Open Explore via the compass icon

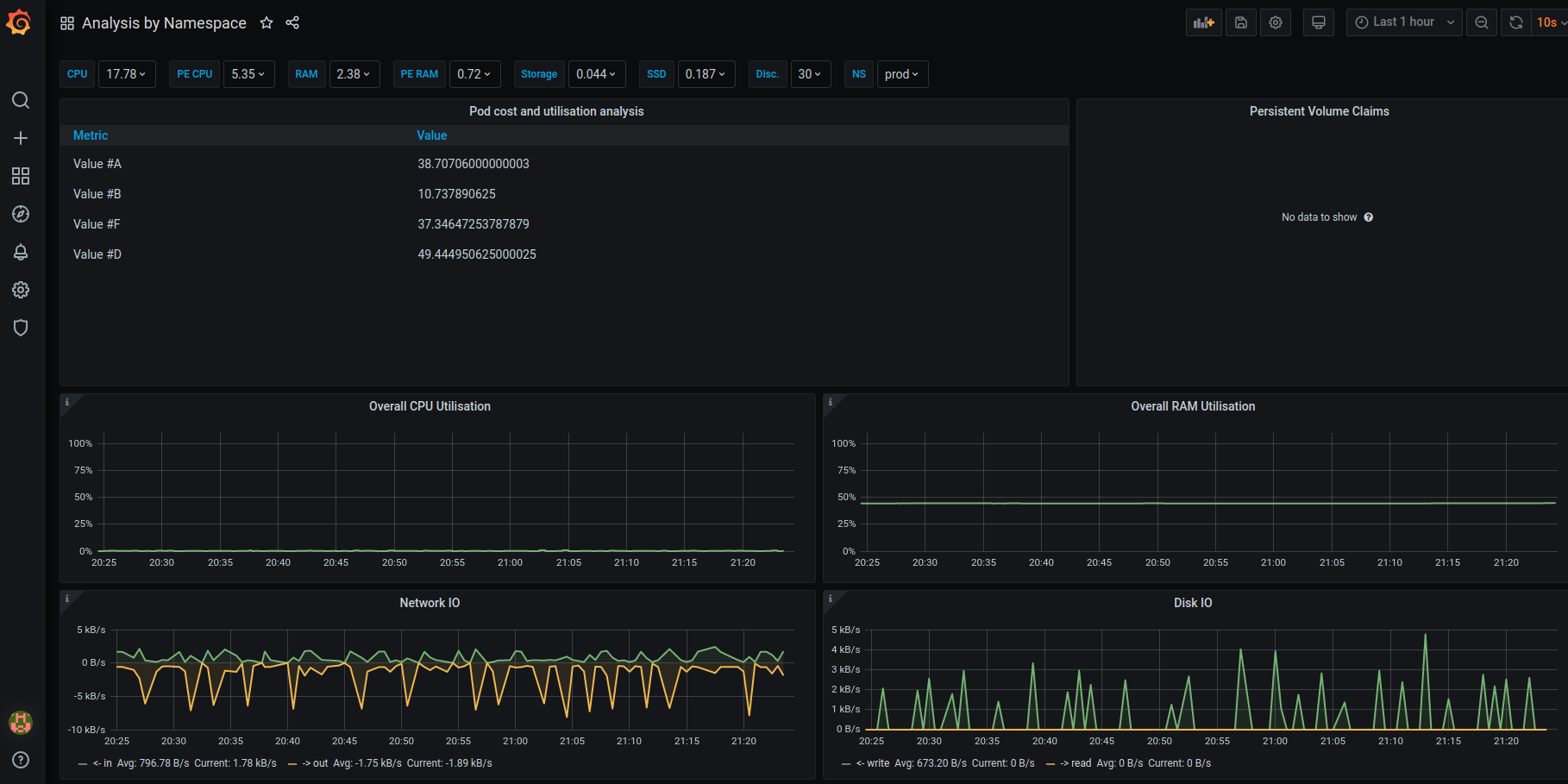21,214
